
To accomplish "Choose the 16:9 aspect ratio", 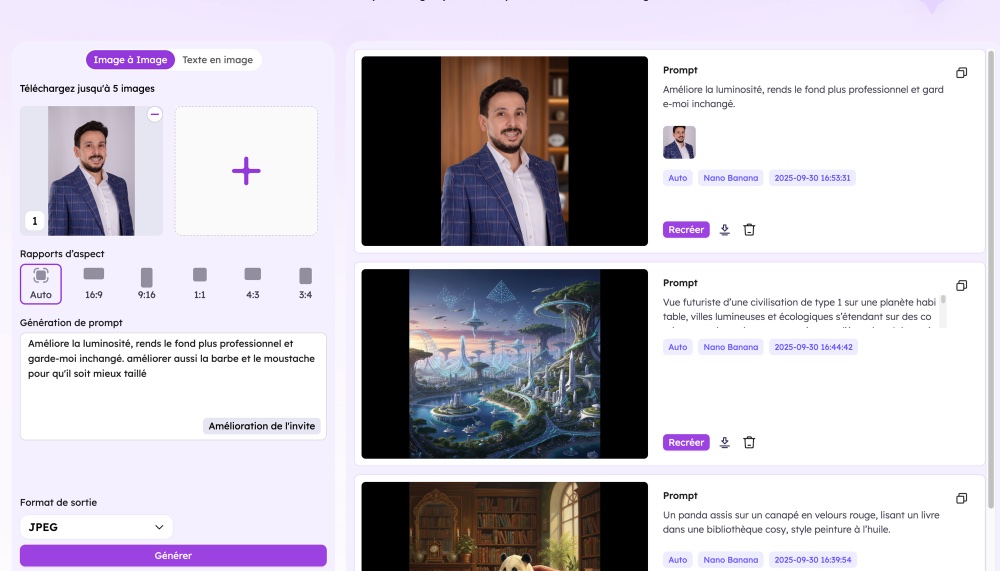I will point(94,284).
